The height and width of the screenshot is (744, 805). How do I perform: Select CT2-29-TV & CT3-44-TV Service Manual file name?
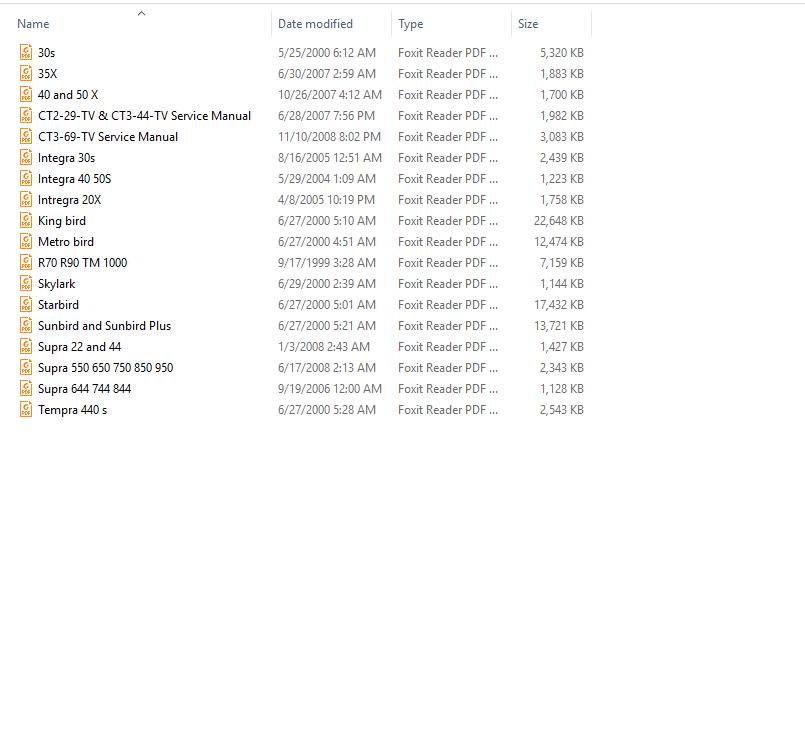(x=144, y=116)
